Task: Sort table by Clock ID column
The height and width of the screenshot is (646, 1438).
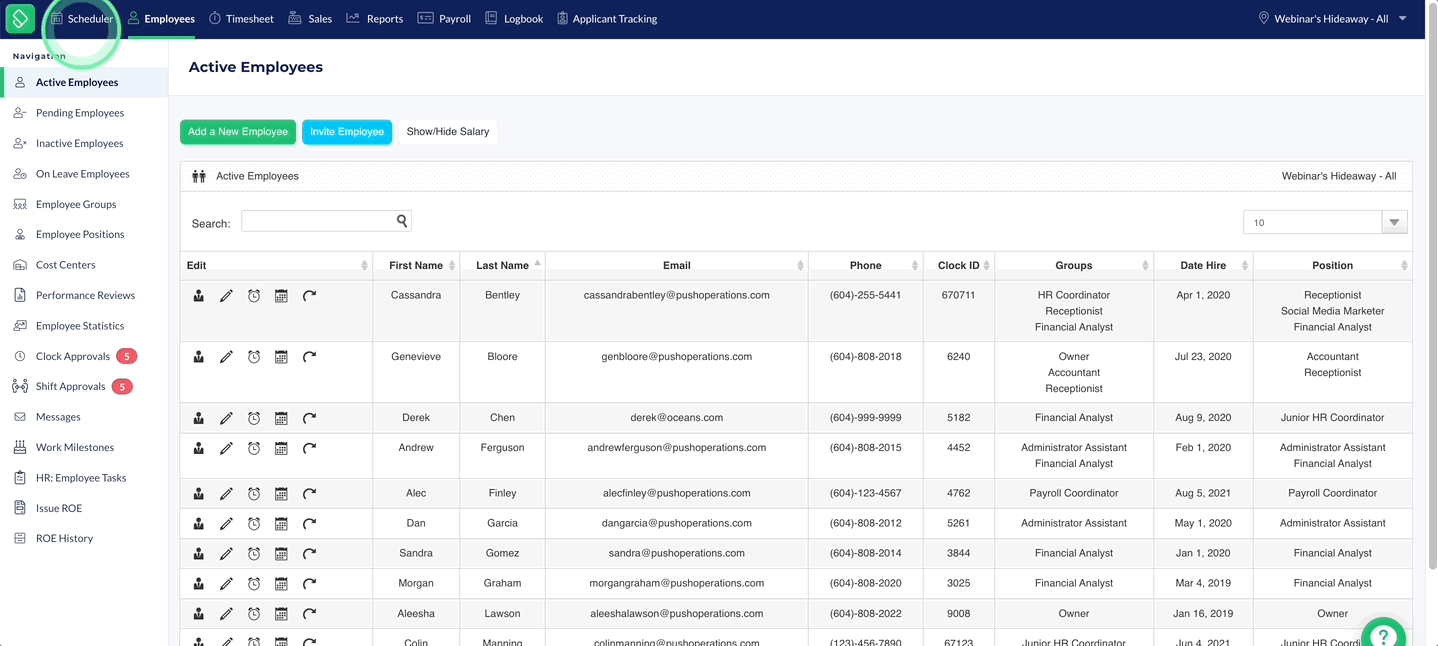Action: tap(959, 265)
